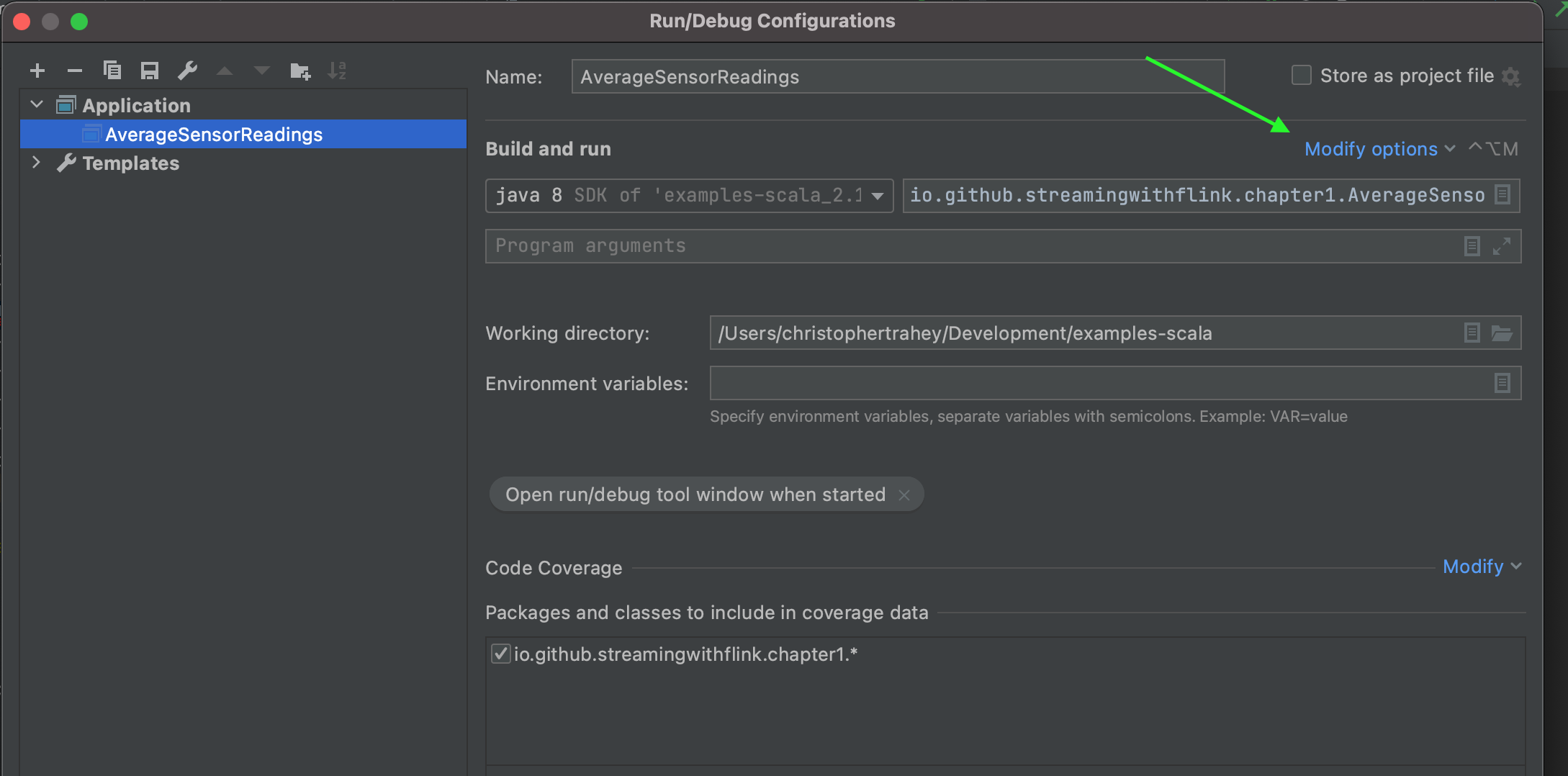Screen dimensions: 1568x776
Task: Select AverageSensorReadings configuration in tree
Action: point(214,135)
